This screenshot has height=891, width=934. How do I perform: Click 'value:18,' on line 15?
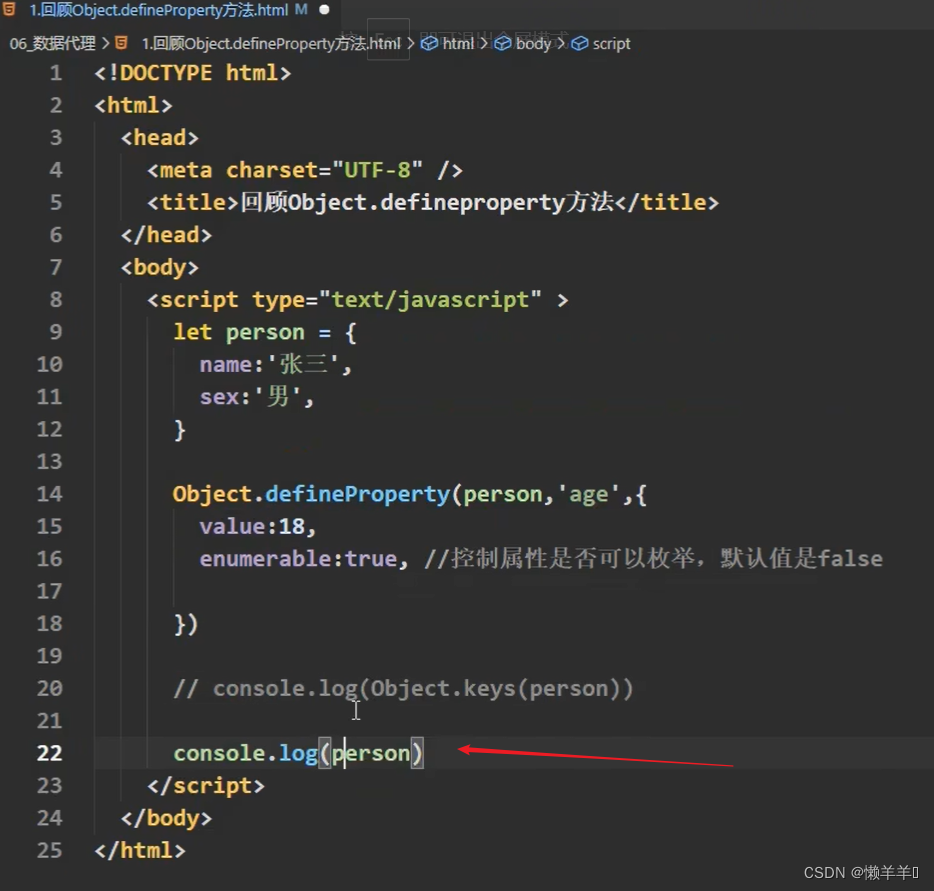[257, 526]
